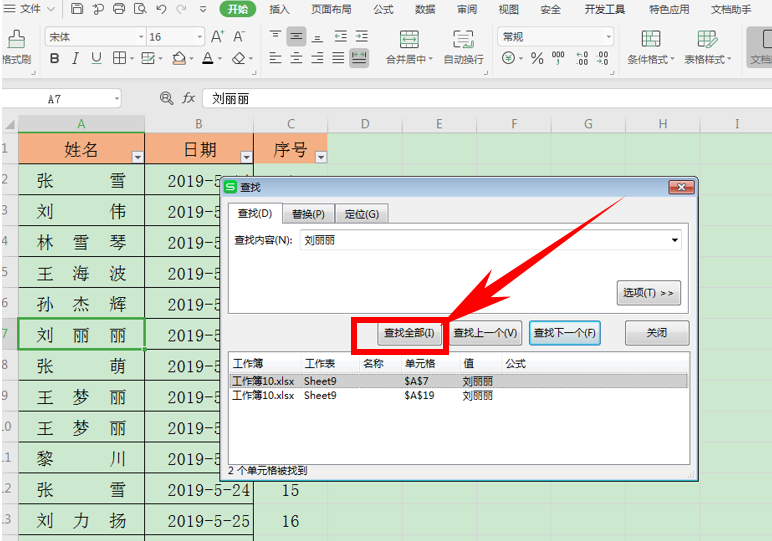Center text horizontally
This screenshot has width=772, height=541.
pyautogui.click(x=296, y=59)
